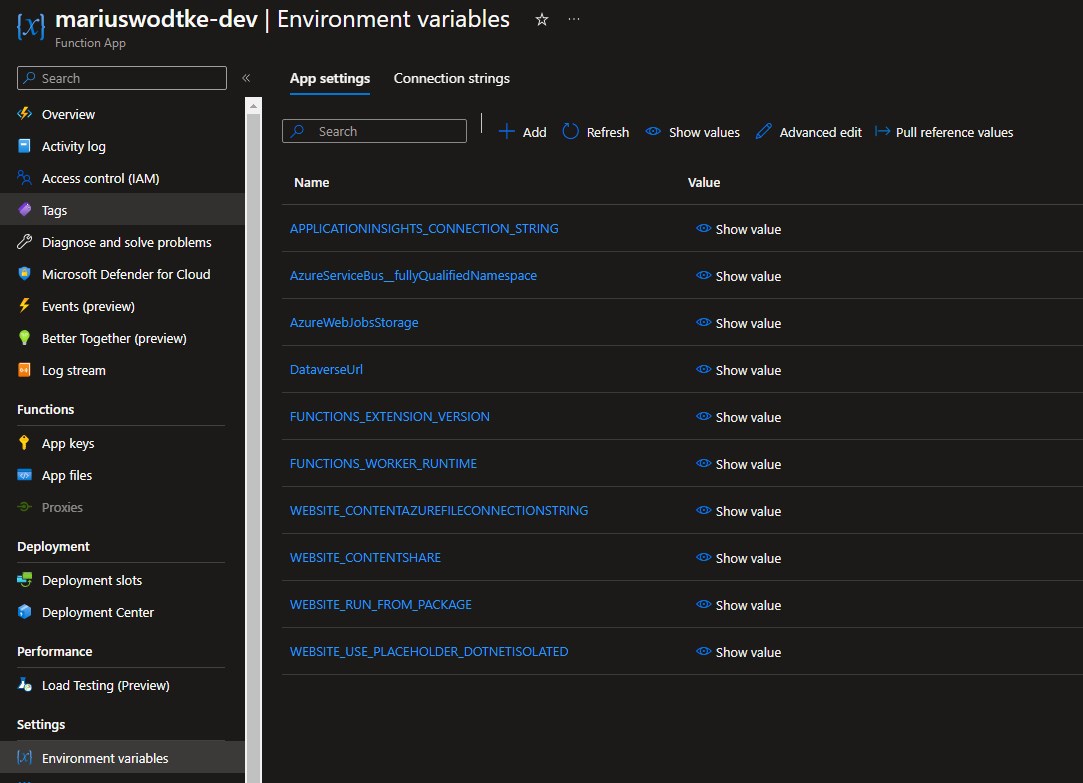The width and height of the screenshot is (1083, 783).
Task: Open AzureServiceBus__fullyQualifiedNamespace setting link
Action: pos(413,275)
